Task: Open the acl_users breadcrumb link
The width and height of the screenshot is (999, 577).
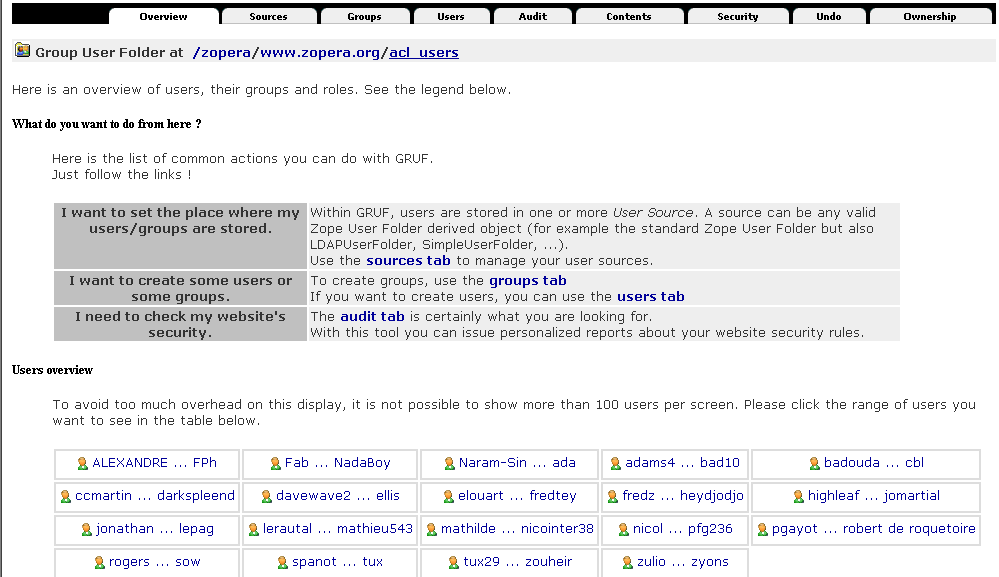Action: [x=424, y=52]
